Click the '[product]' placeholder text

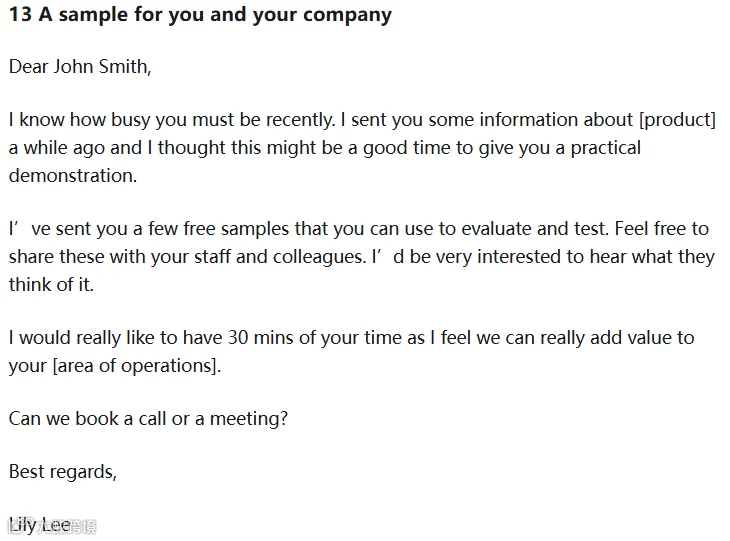(677, 120)
